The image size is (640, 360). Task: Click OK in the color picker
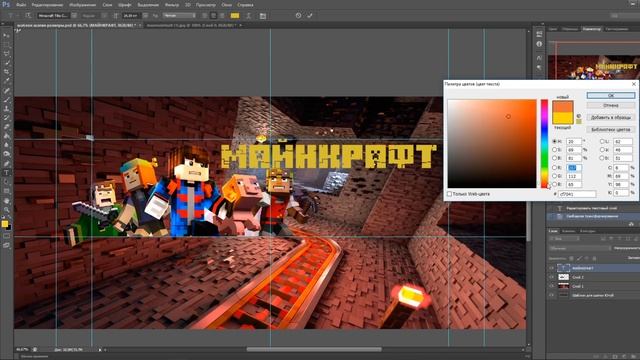click(x=611, y=95)
